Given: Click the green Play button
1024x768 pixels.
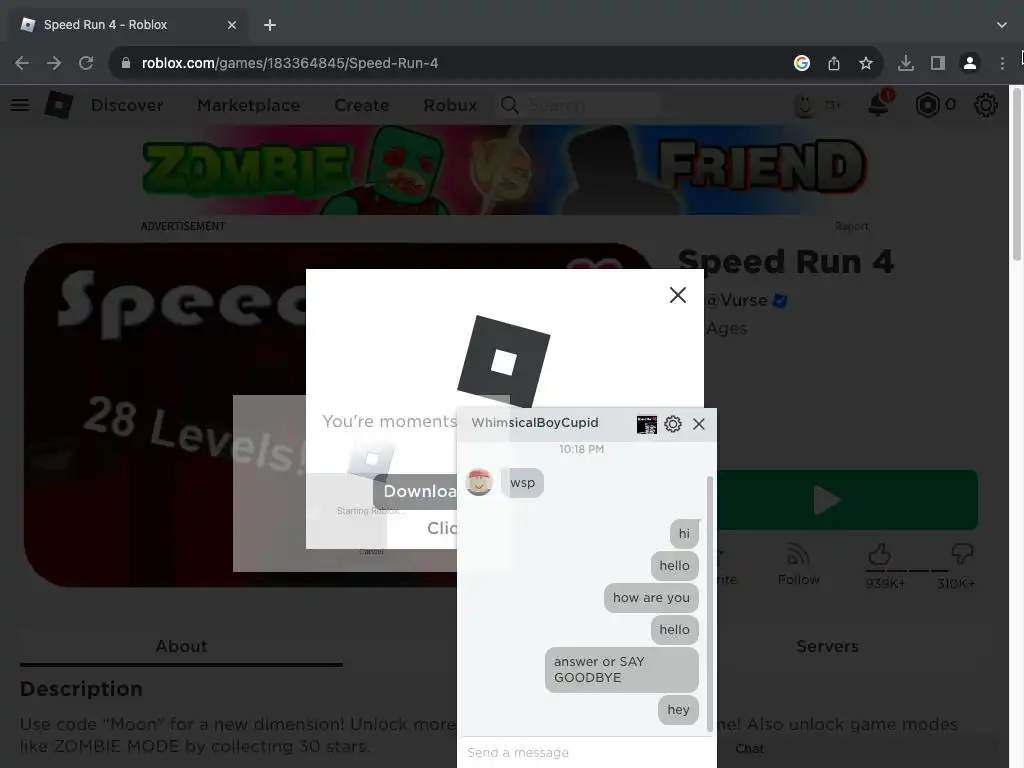Looking at the screenshot, I should click(847, 500).
